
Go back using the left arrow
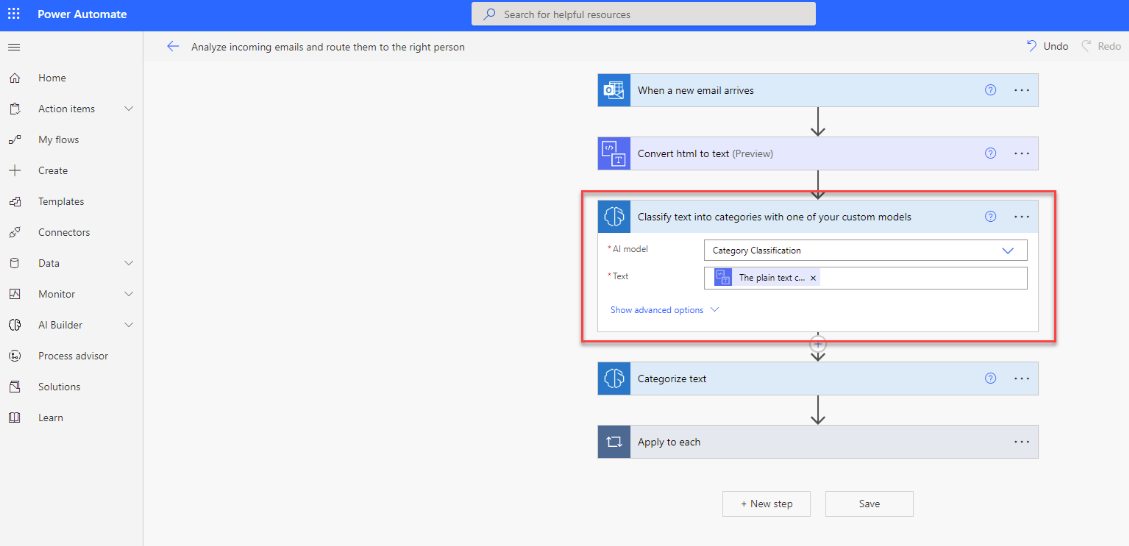(173, 46)
